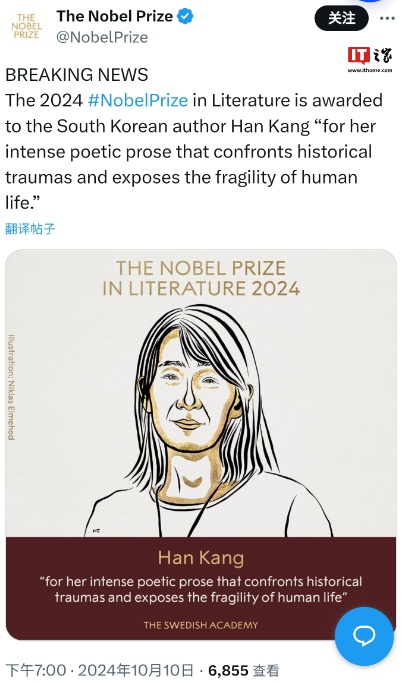Click the Han Kang name caption
Image resolution: width=402 pixels, height=683 pixels.
201,558
